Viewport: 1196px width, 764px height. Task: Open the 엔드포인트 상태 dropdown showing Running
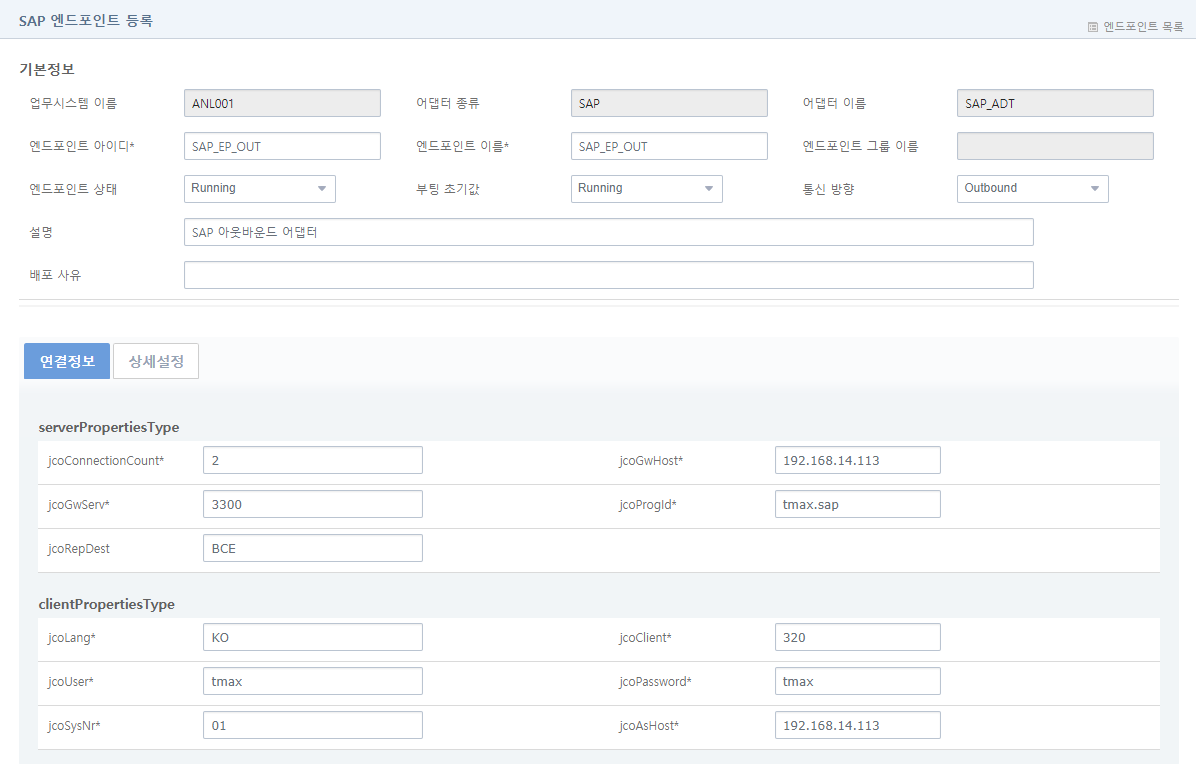click(259, 188)
